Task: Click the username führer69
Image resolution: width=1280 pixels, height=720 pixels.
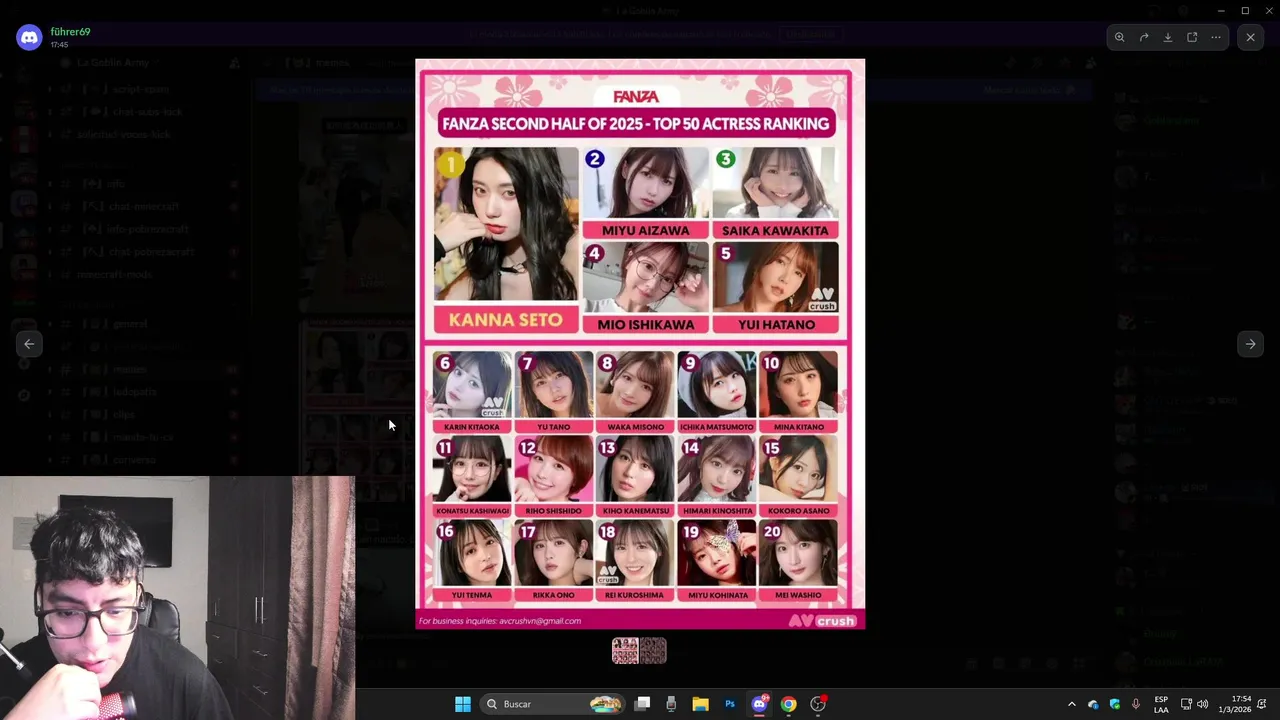Action: point(70,32)
